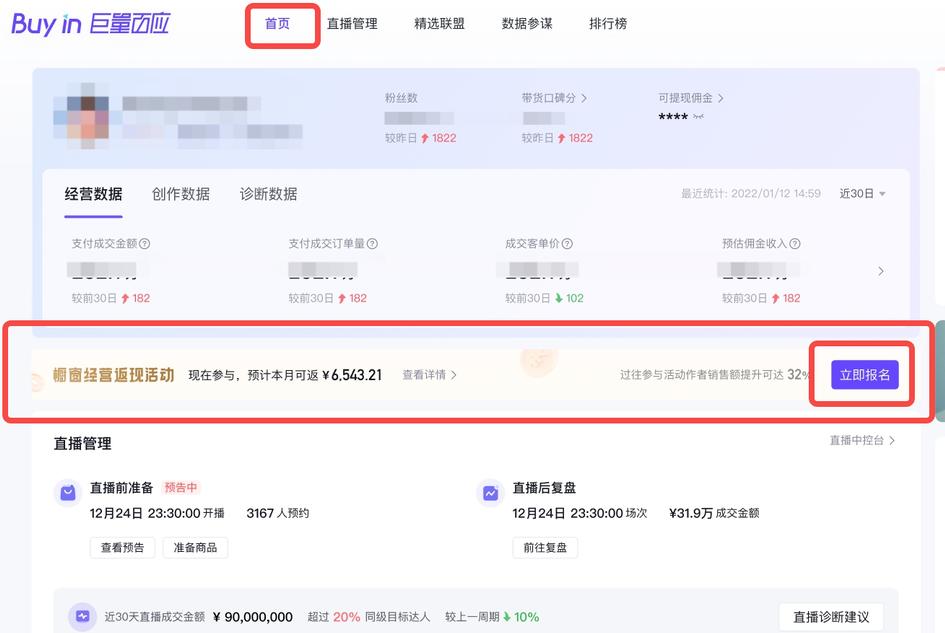This screenshot has height=633, width=945.
Task: Switch to the 创作数据 tab
Action: 179,193
